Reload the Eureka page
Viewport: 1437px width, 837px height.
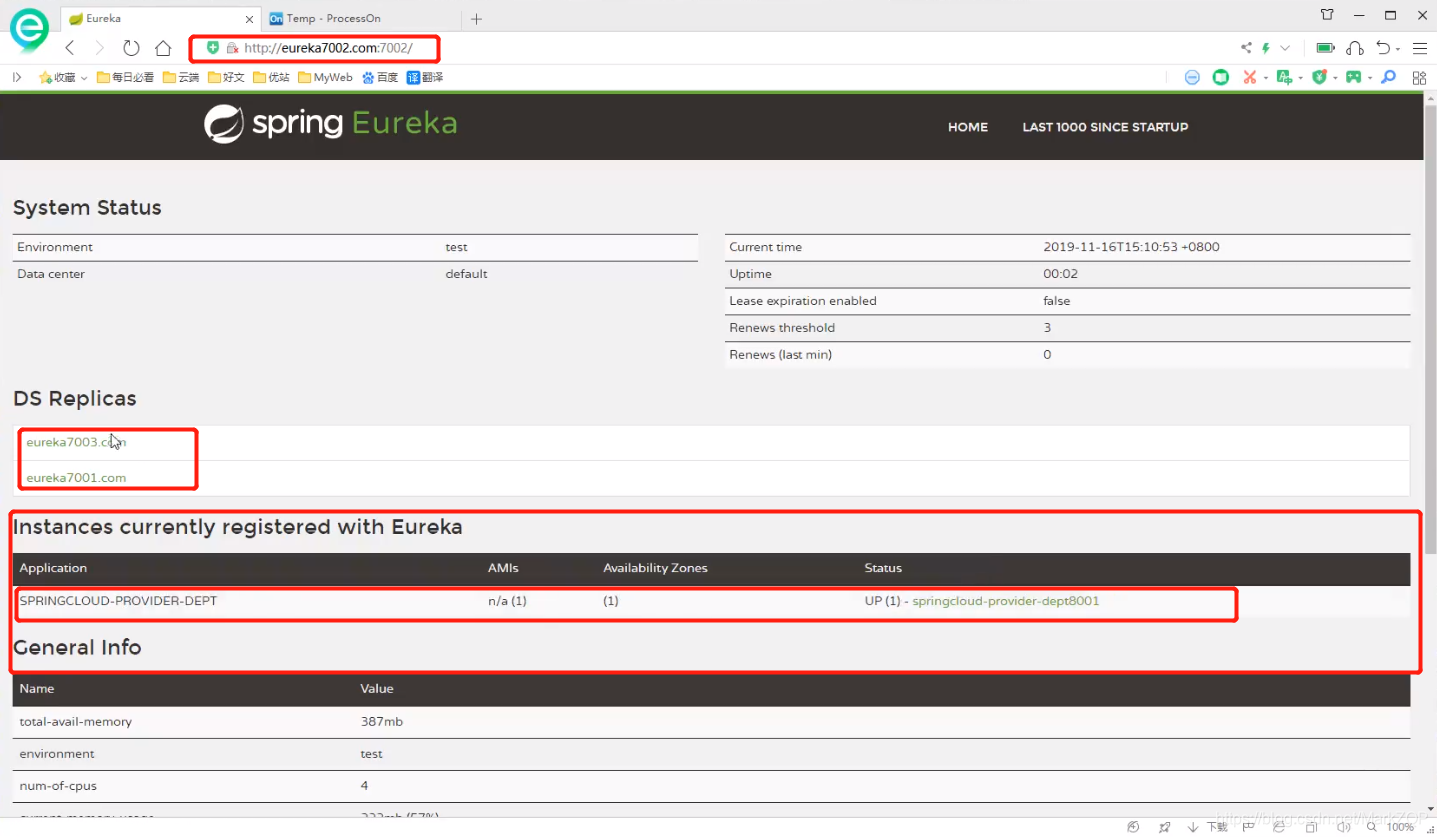(x=131, y=48)
